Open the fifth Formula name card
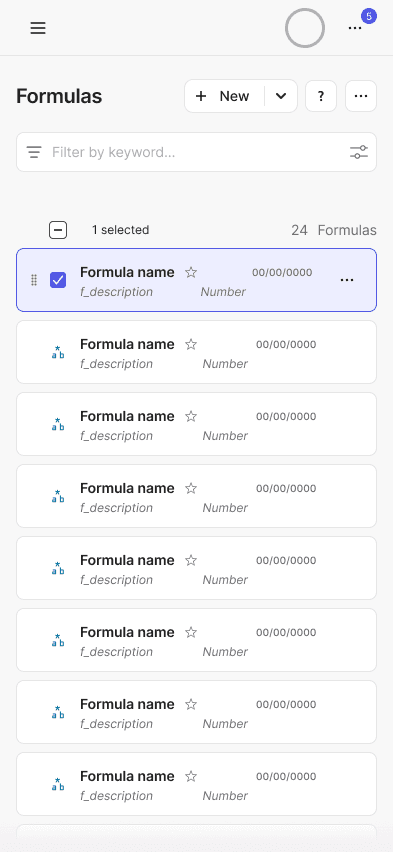Image resolution: width=393 pixels, height=852 pixels. (x=197, y=568)
